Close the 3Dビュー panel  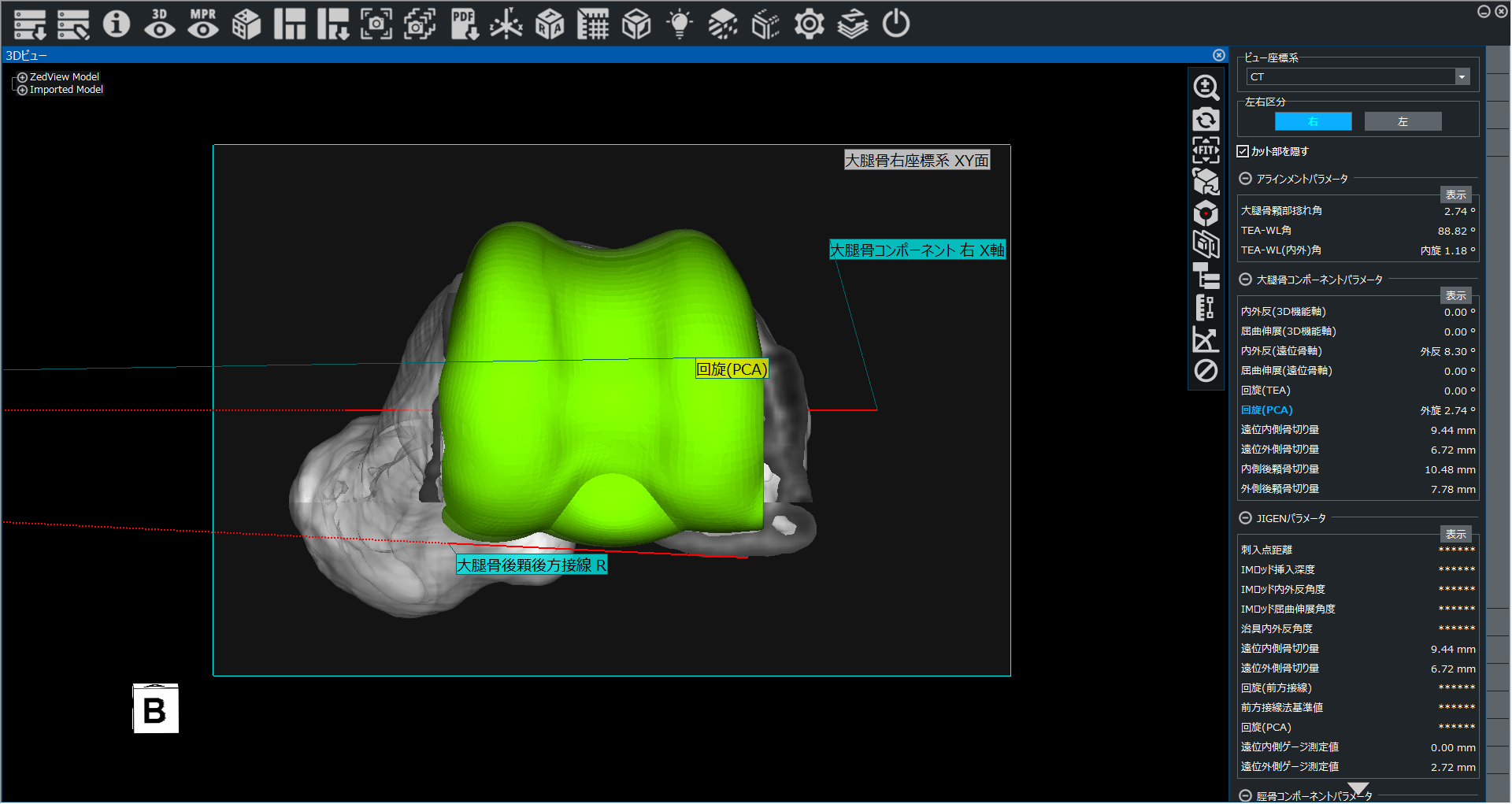click(1218, 55)
